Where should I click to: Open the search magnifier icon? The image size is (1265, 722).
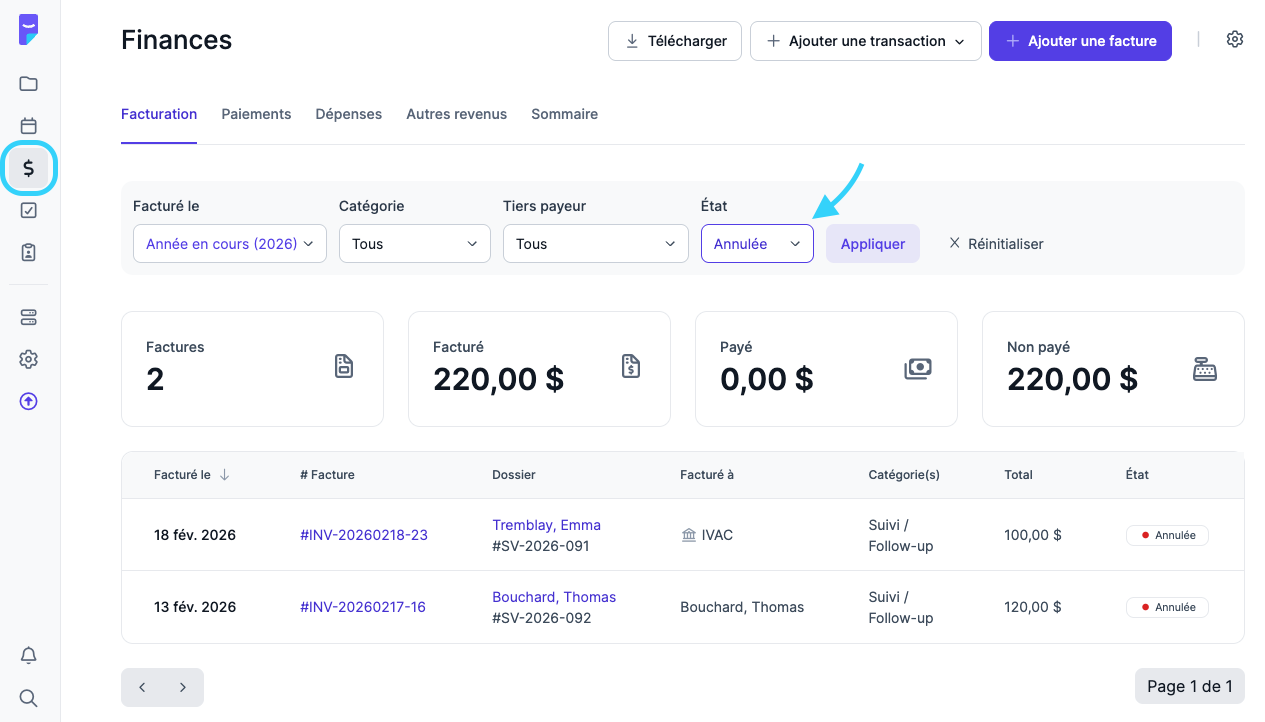click(x=29, y=698)
